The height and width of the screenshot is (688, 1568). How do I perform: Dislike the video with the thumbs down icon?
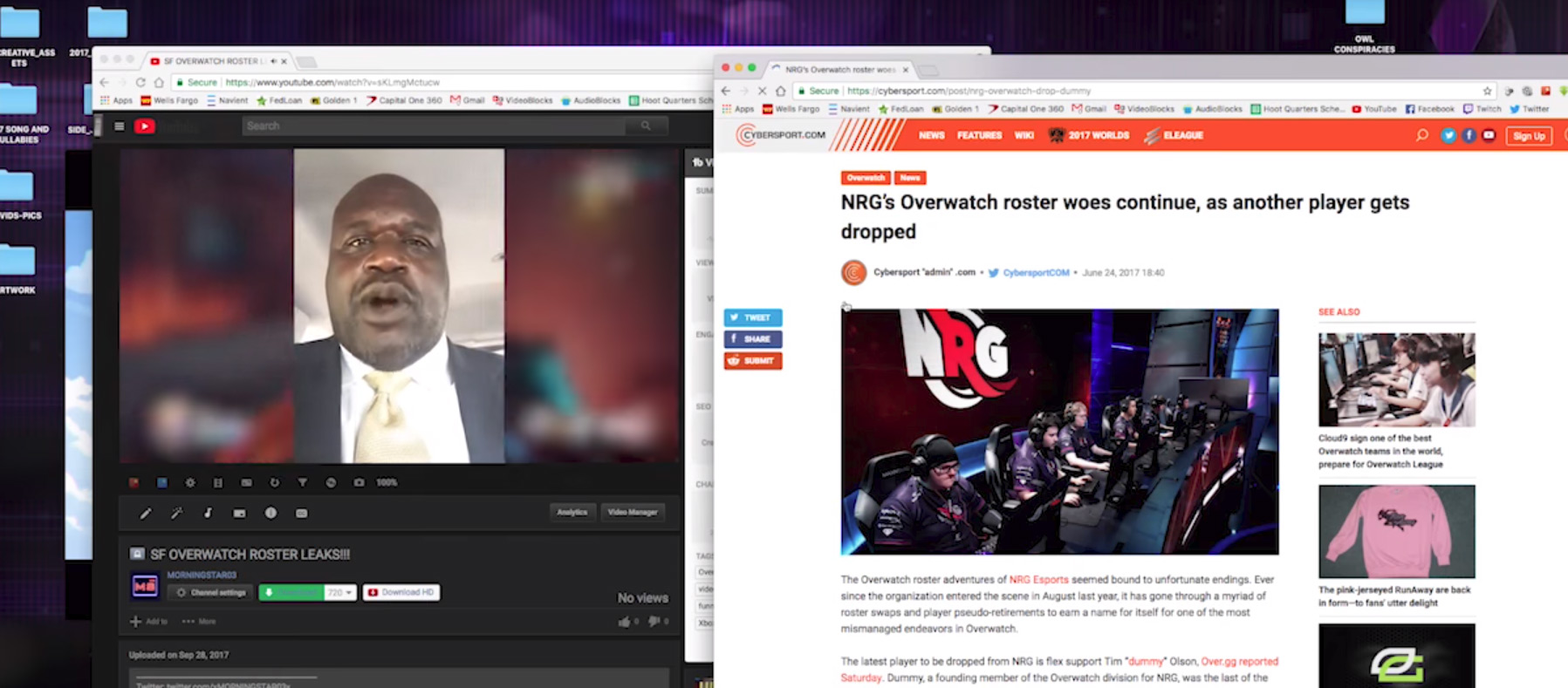point(654,622)
